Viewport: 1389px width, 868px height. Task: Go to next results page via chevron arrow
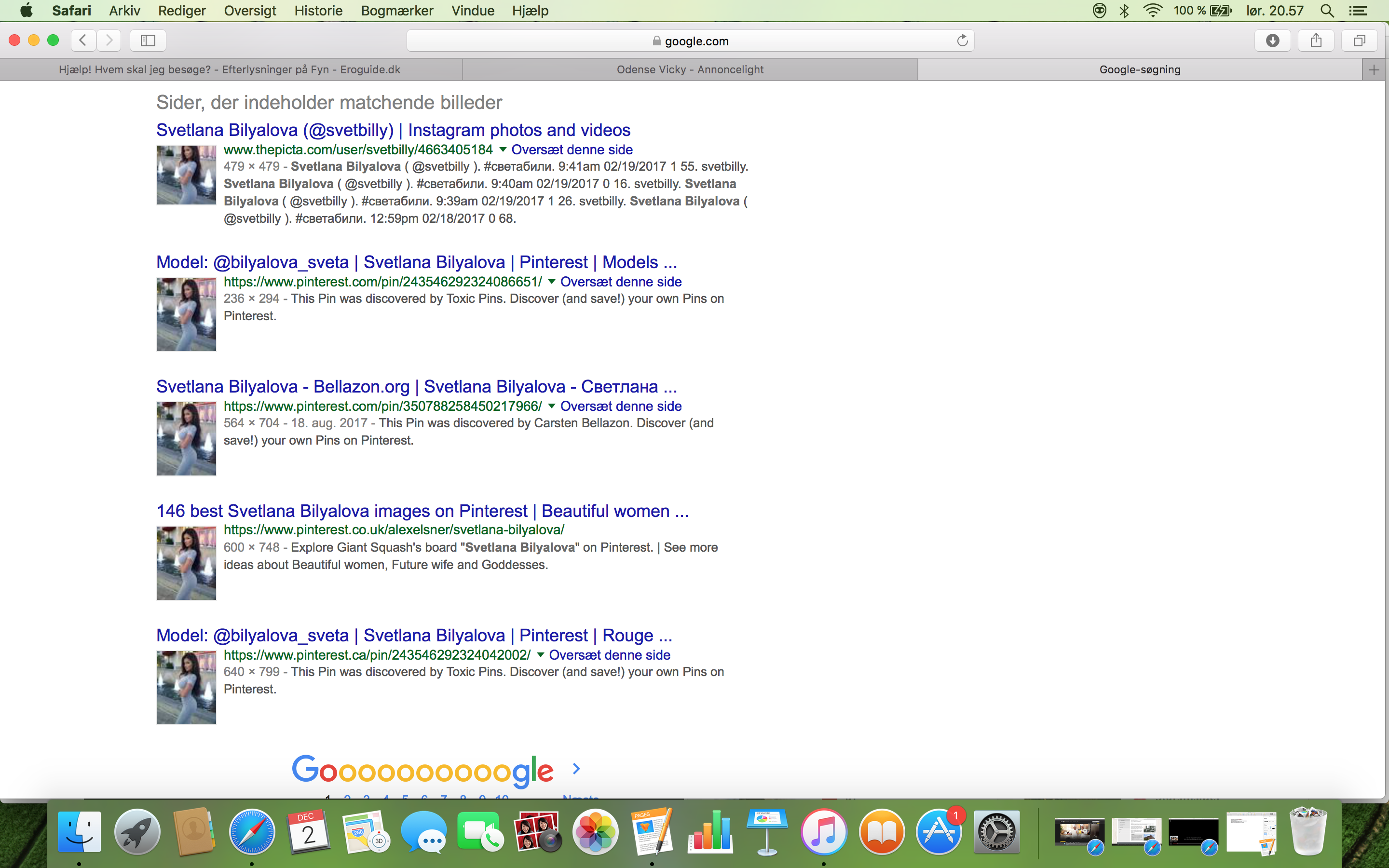click(576, 769)
